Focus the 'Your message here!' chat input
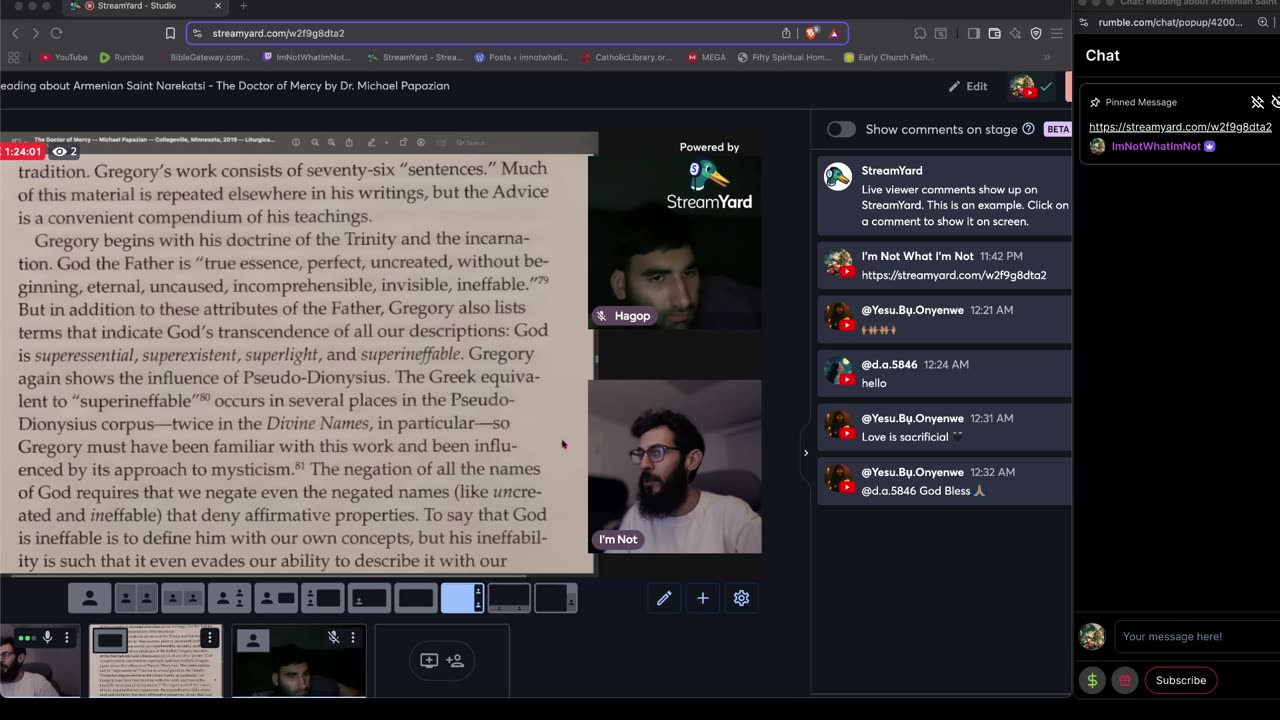 pyautogui.click(x=1196, y=636)
